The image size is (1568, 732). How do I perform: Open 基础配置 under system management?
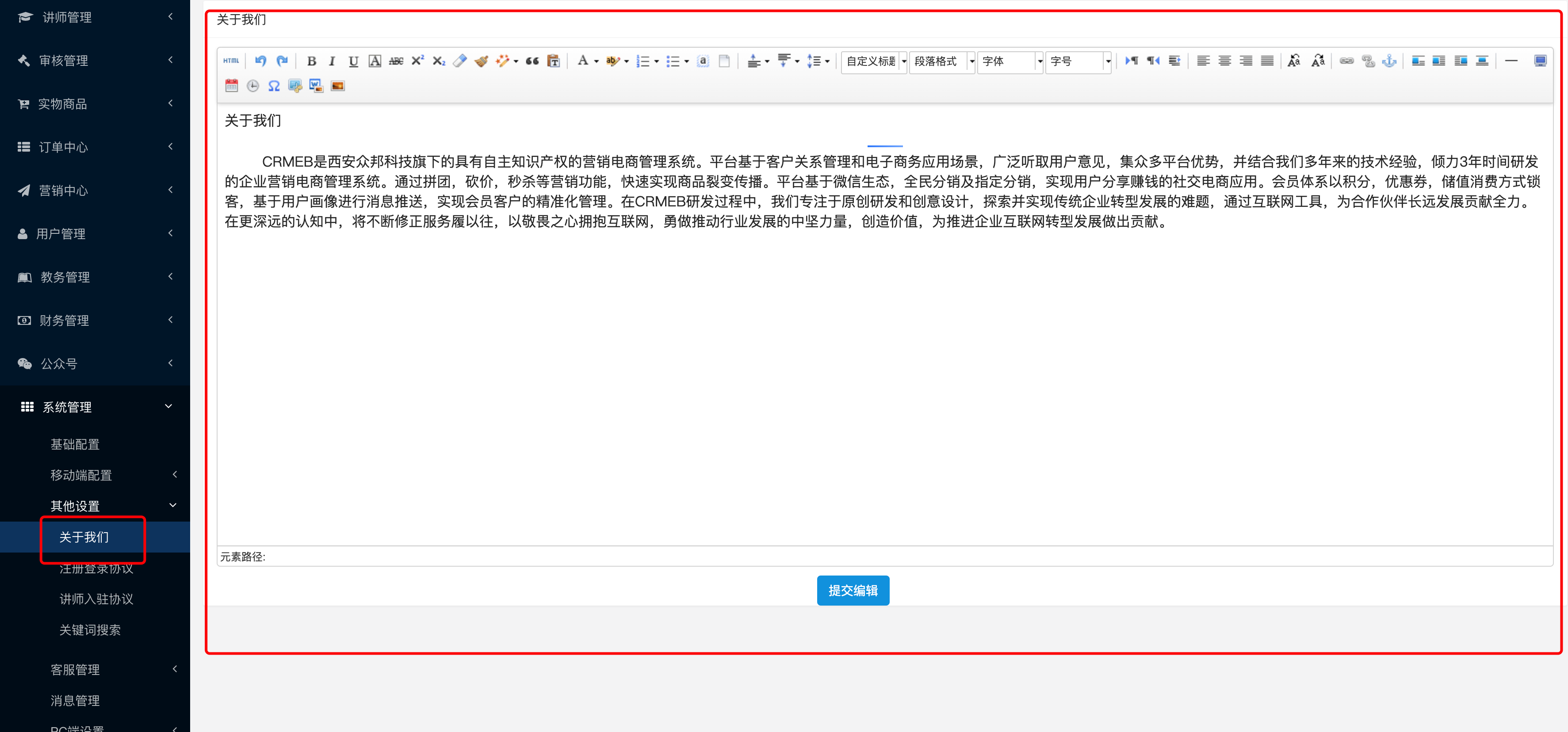(75, 444)
